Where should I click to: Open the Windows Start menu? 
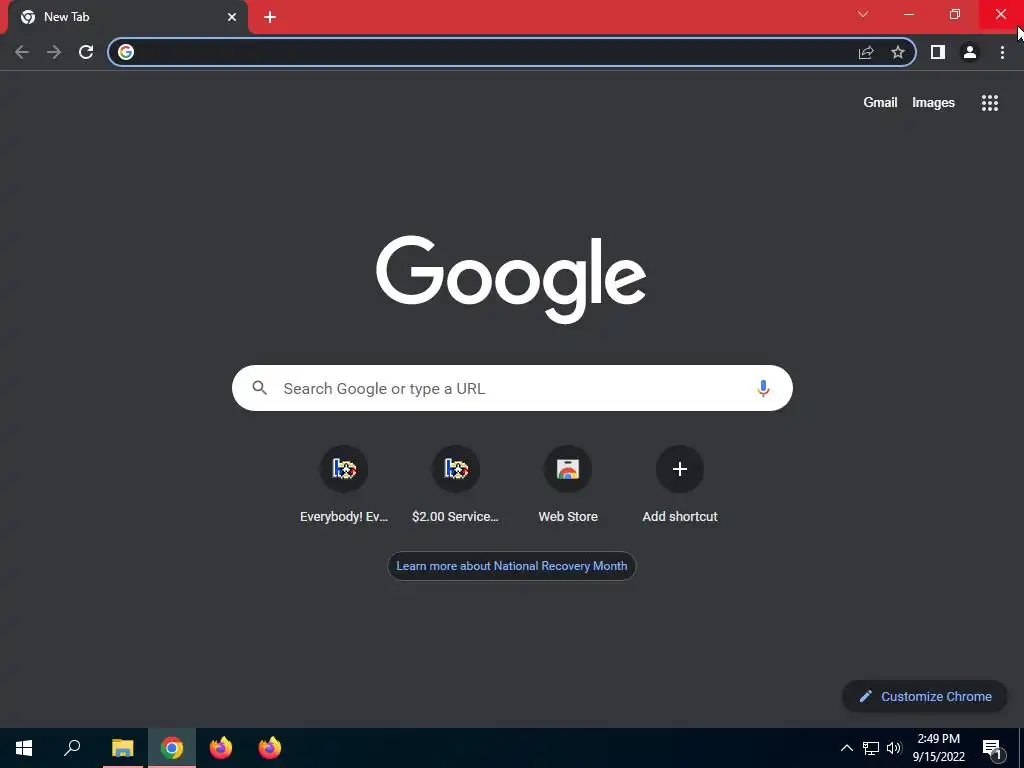coord(24,748)
